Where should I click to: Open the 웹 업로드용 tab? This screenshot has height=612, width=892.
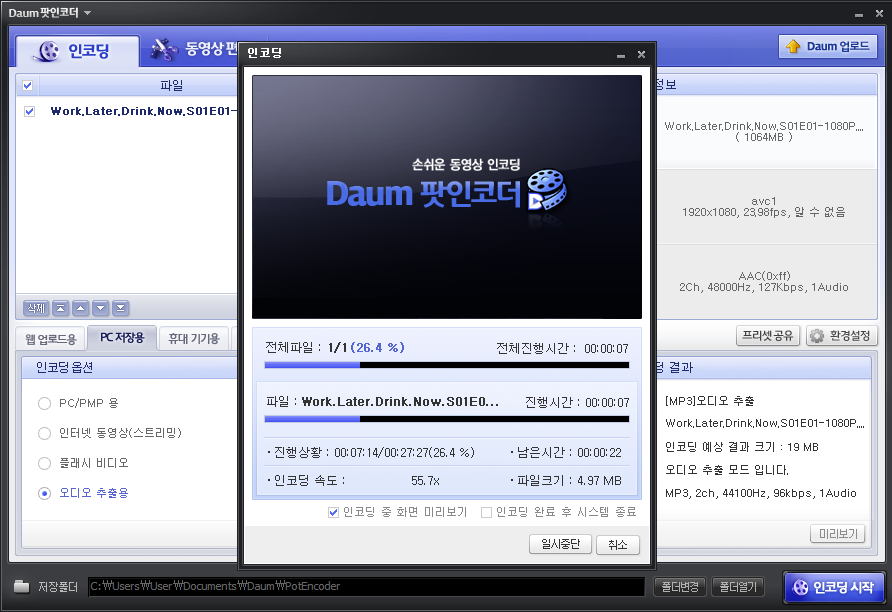51,339
